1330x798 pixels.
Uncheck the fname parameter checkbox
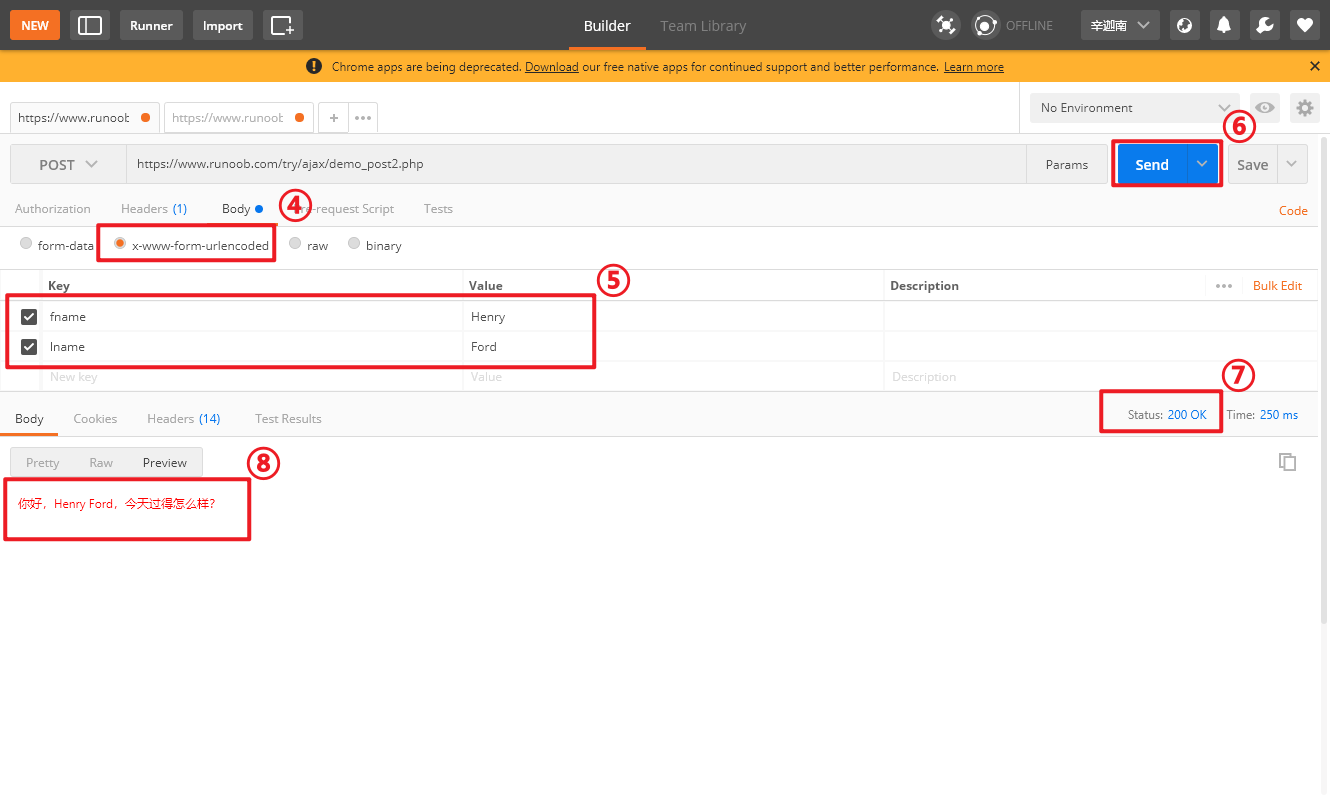[x=29, y=316]
